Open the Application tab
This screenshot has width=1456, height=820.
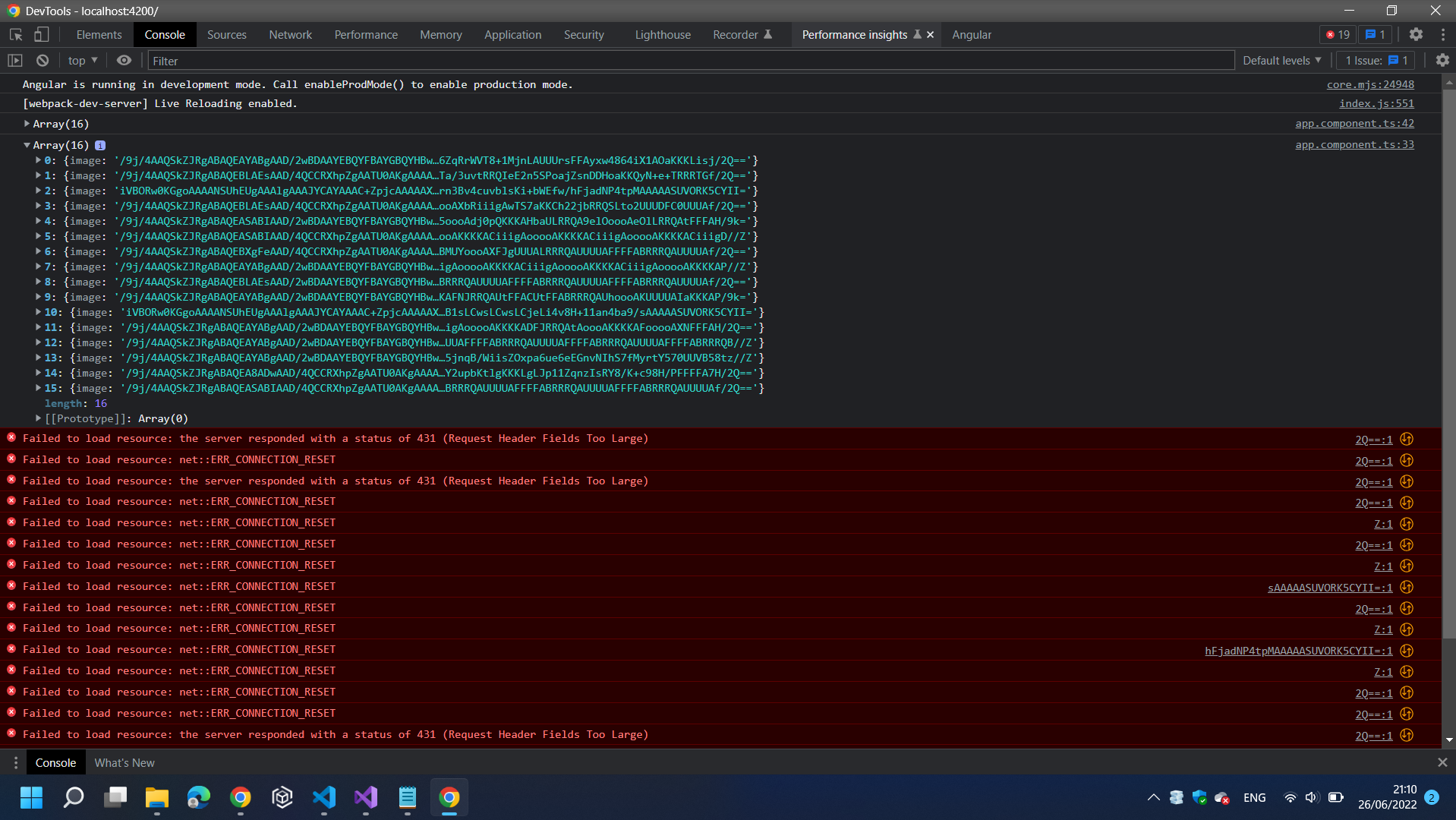[x=512, y=35]
